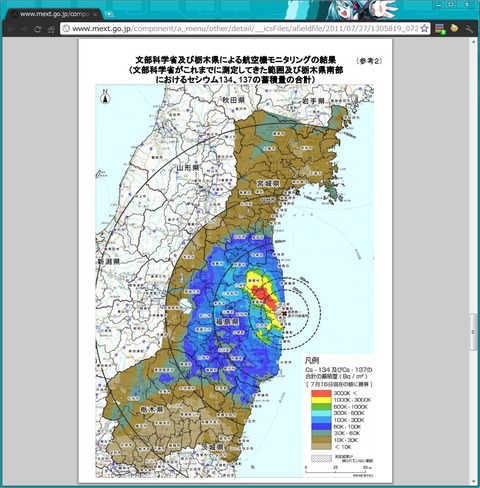
Task: Maximize the browser window
Action: (451, 5)
